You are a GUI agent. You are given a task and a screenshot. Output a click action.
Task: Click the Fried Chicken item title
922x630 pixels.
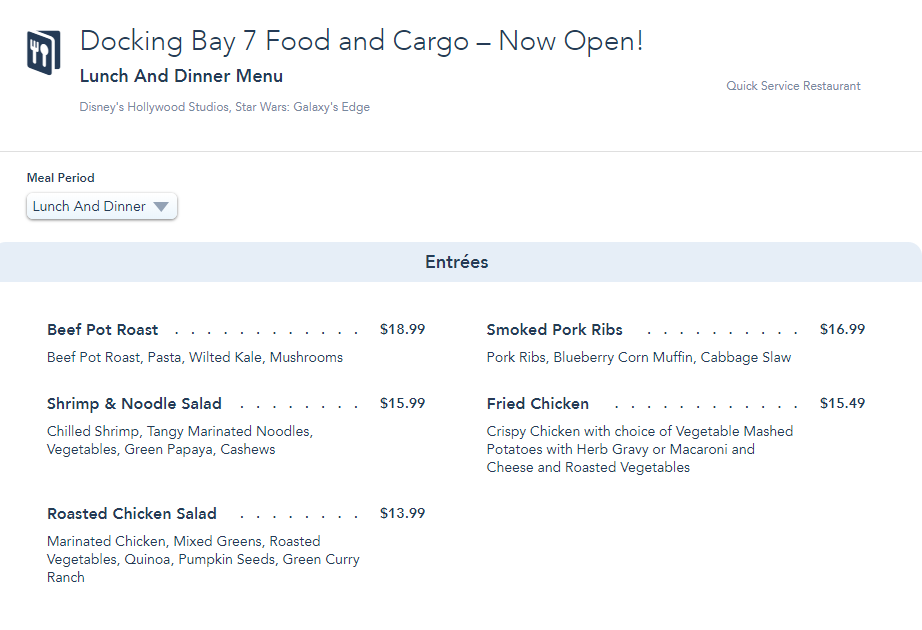[x=538, y=404]
